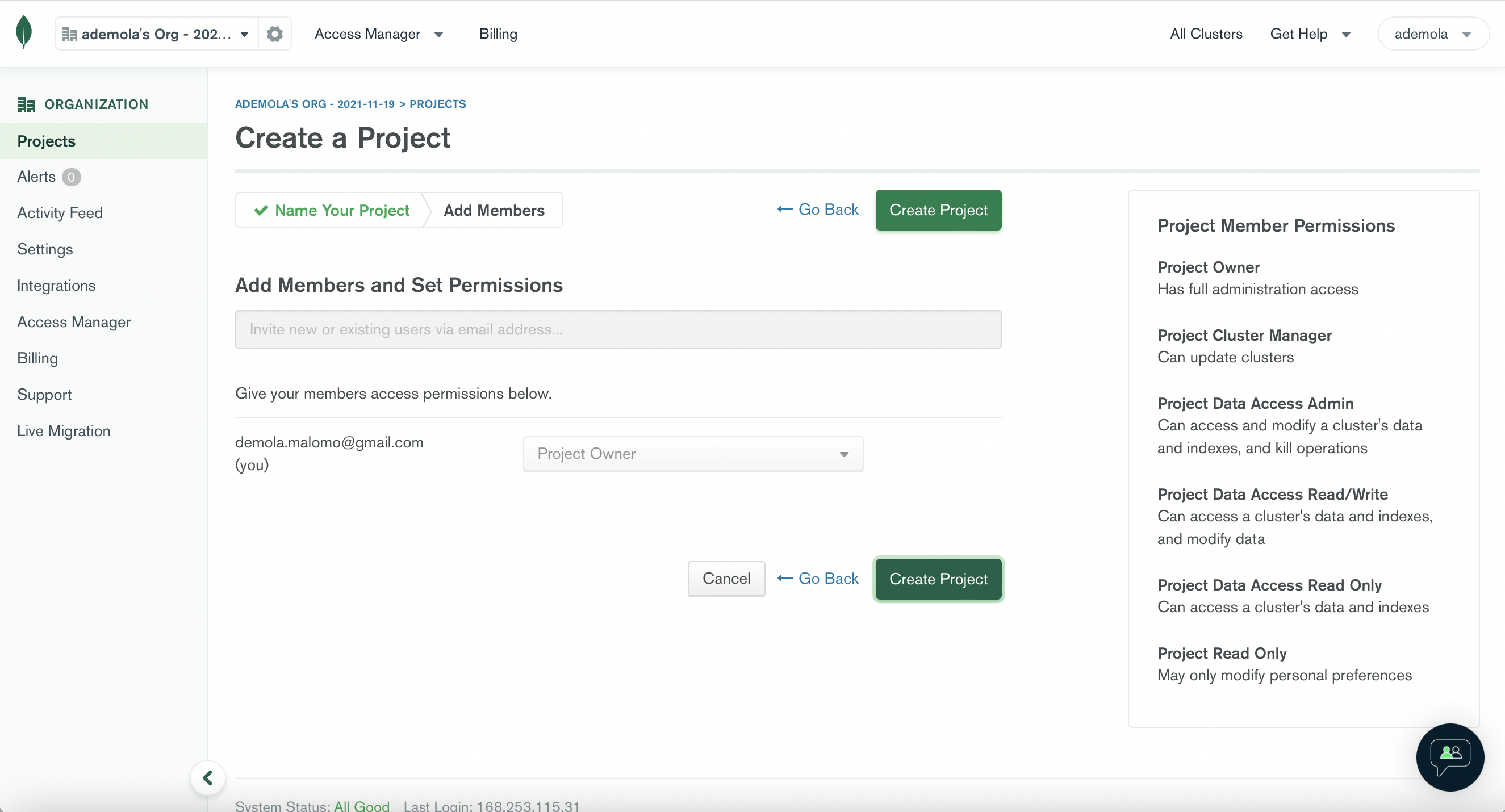
Task: Open the Access Manager top dropdown
Action: (x=379, y=34)
